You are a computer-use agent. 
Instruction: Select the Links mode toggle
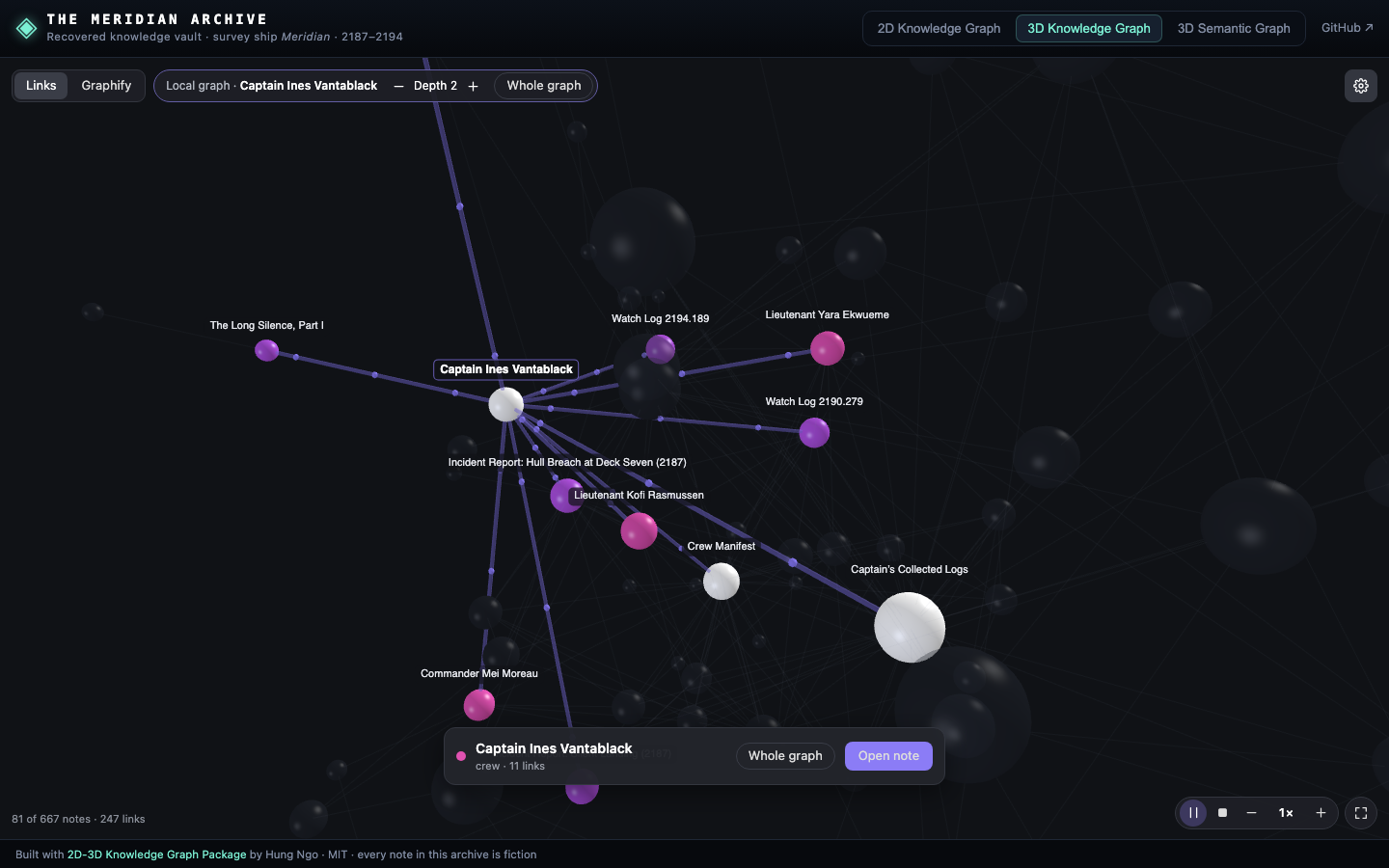[41, 86]
